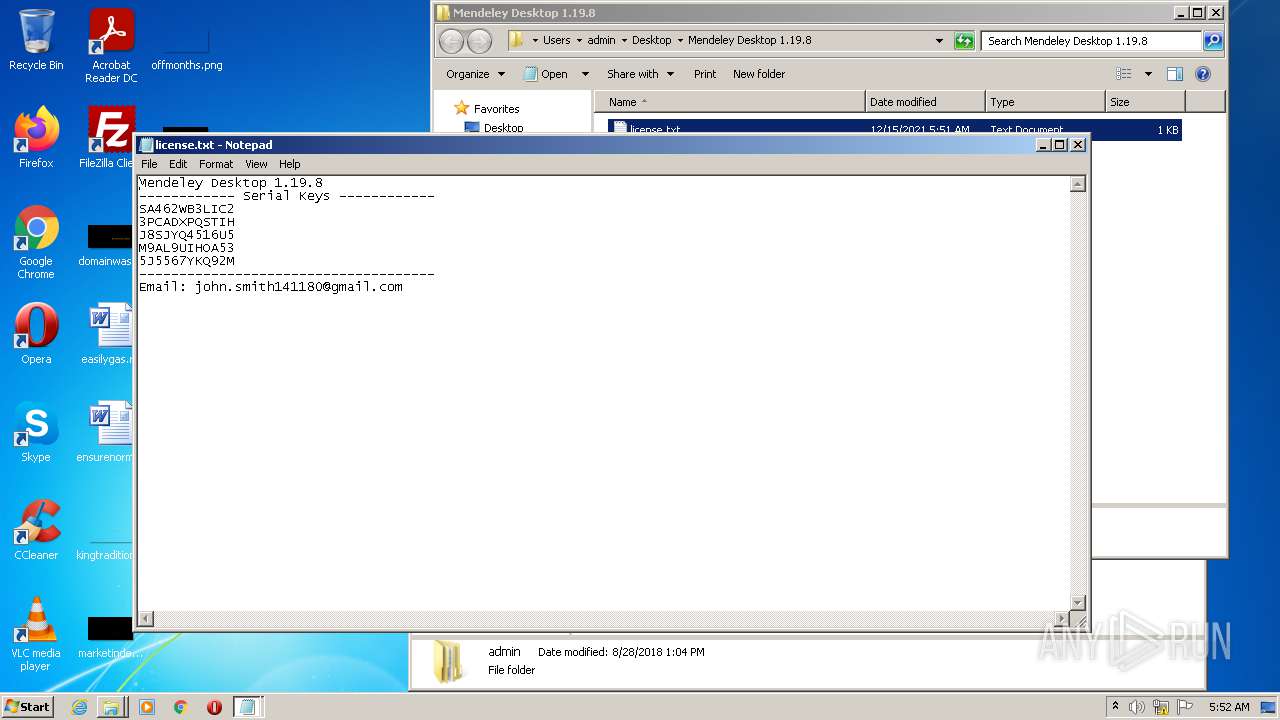Viewport: 1280px width, 720px height.
Task: Open the Opera browser desktop shortcut
Action: pos(36,334)
